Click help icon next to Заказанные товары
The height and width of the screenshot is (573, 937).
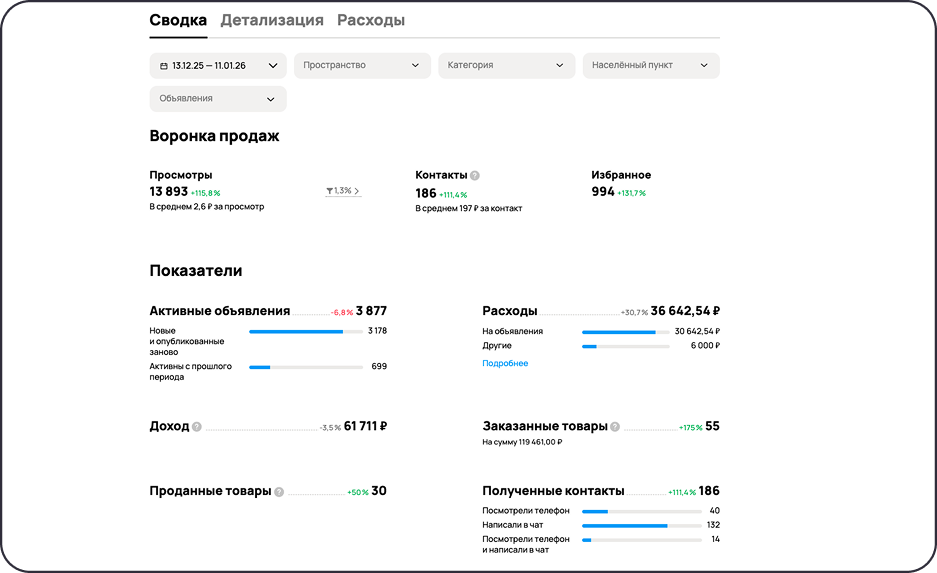coord(615,427)
